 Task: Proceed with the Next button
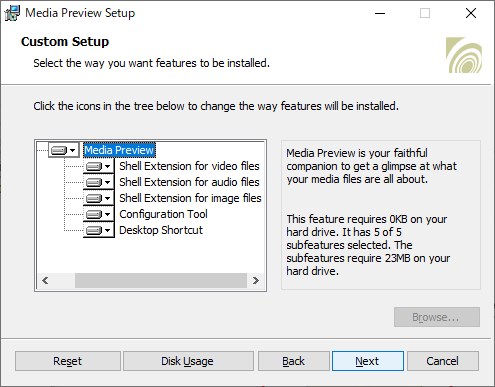click(368, 361)
